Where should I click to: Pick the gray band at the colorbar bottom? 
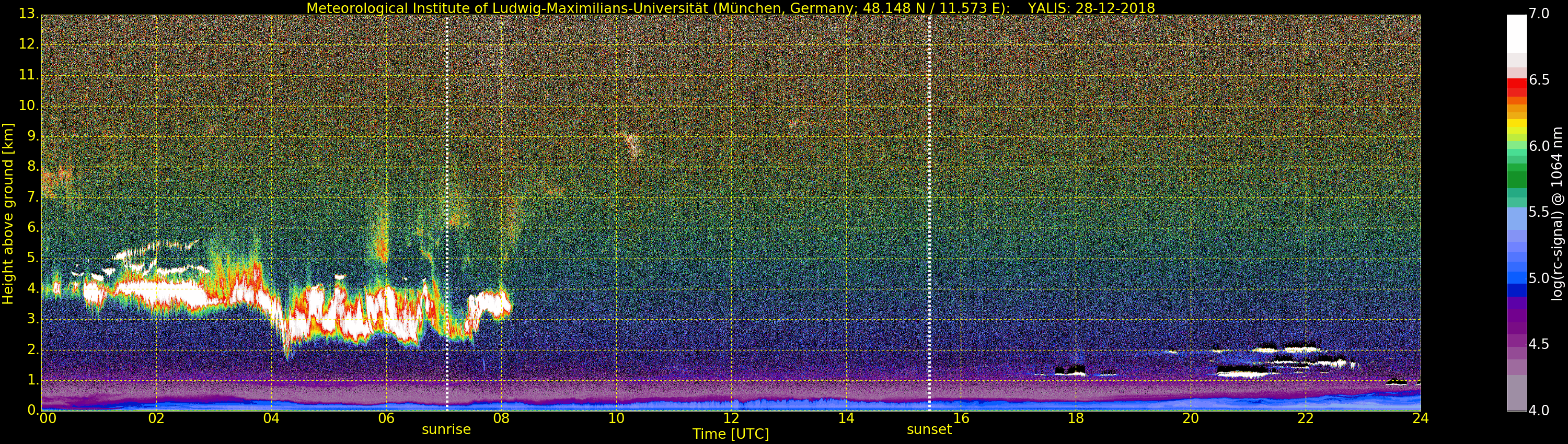point(1516,393)
